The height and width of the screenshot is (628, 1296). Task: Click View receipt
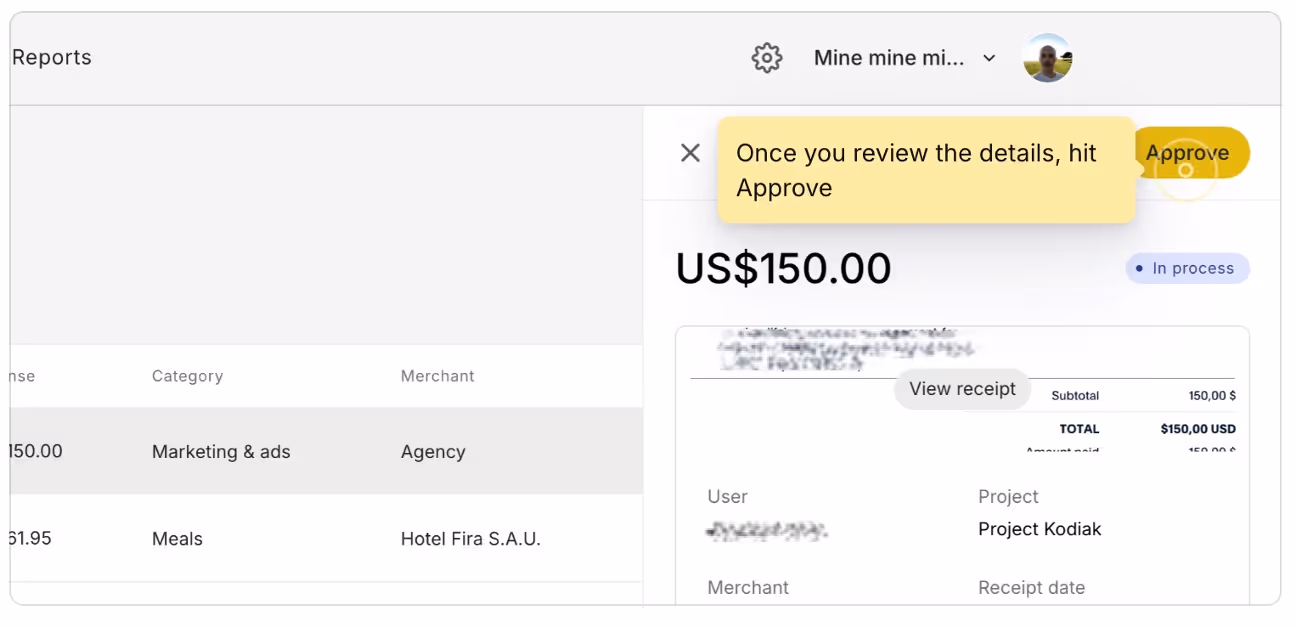click(961, 389)
